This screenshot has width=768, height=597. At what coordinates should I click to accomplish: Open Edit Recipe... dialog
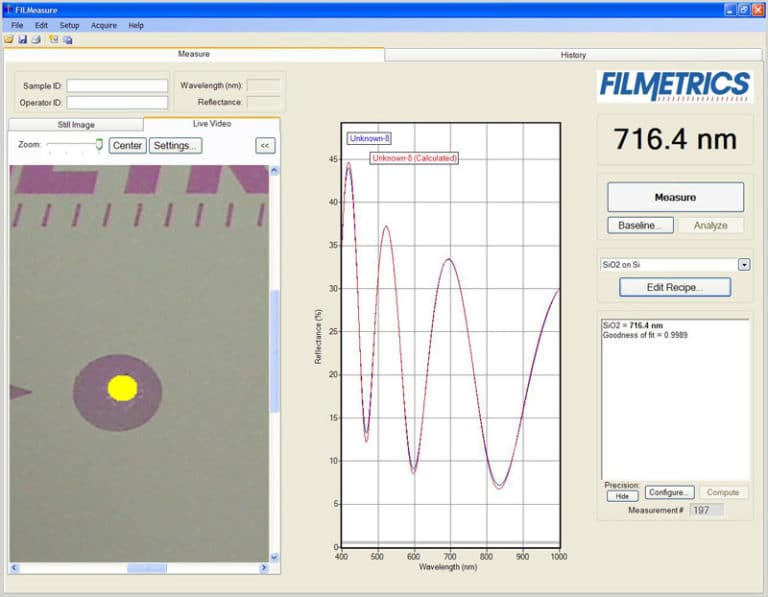click(674, 287)
